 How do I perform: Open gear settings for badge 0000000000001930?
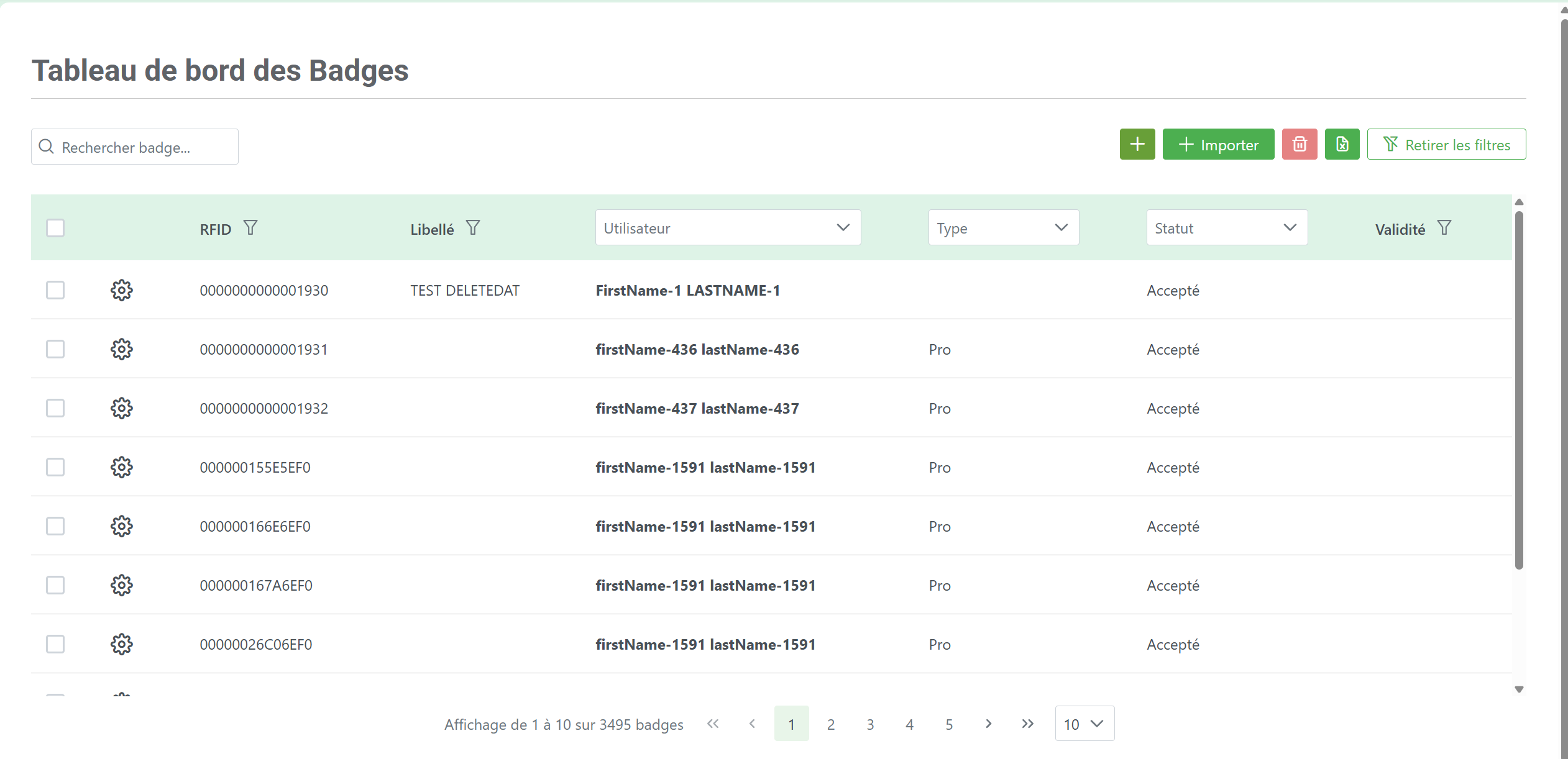[121, 290]
